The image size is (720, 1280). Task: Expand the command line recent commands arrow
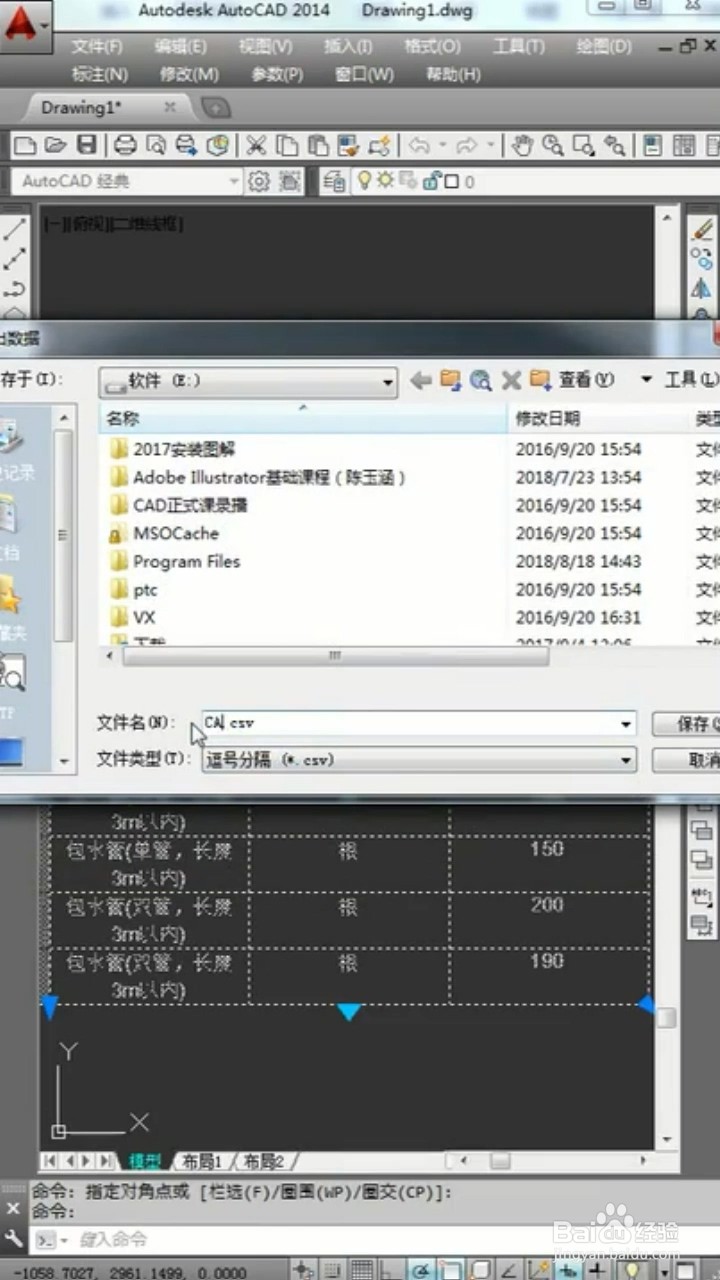click(x=64, y=1240)
